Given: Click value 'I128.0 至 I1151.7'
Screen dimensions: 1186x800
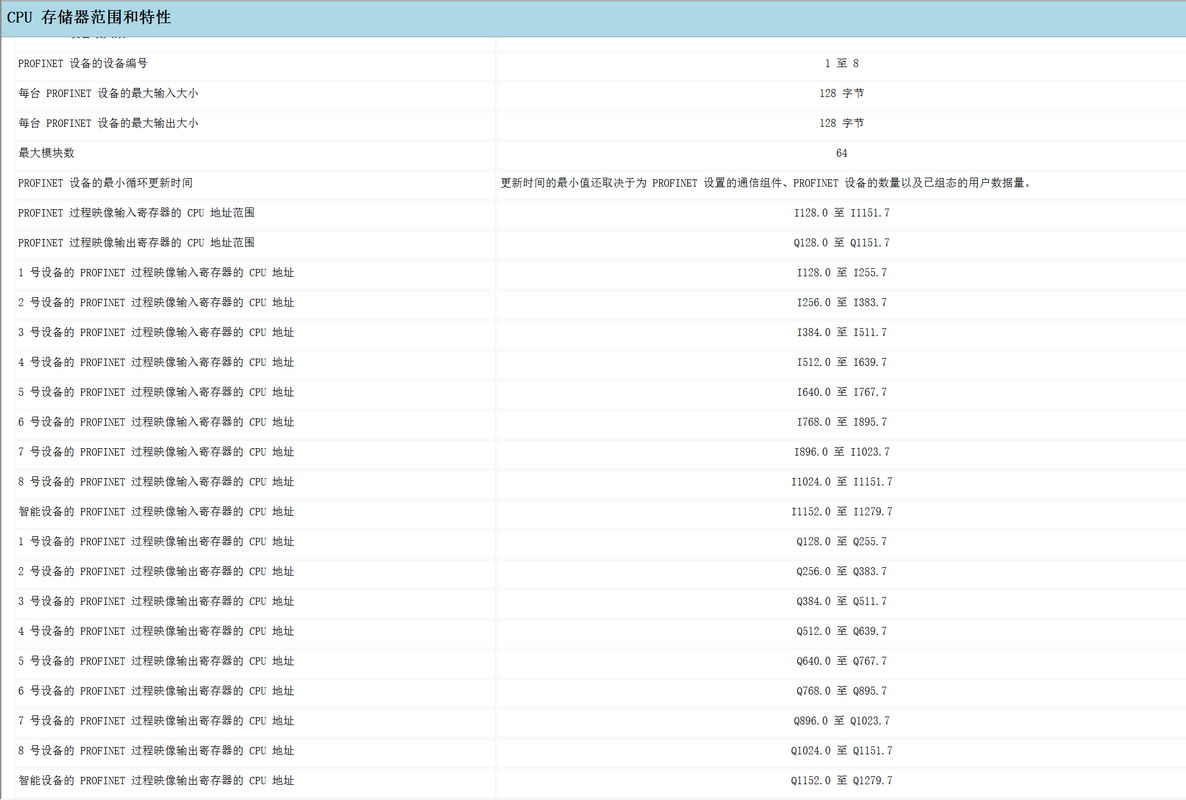Looking at the screenshot, I should 842,212.
